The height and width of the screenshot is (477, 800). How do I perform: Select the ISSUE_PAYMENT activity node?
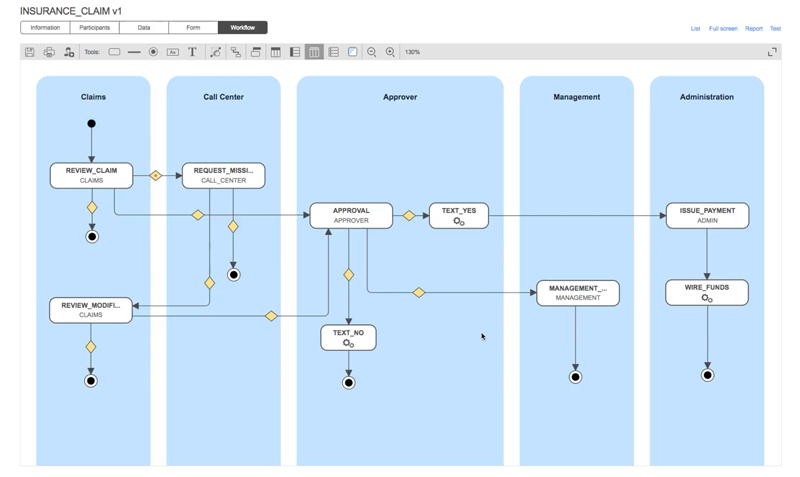coord(707,215)
